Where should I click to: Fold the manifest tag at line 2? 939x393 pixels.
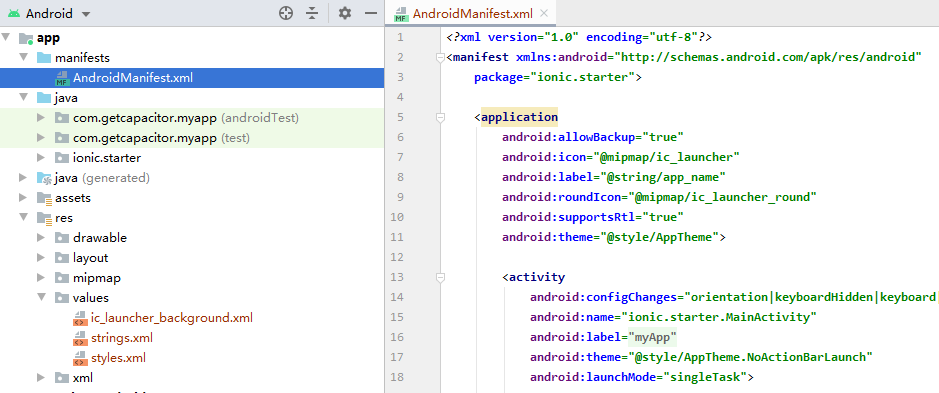(x=441, y=58)
